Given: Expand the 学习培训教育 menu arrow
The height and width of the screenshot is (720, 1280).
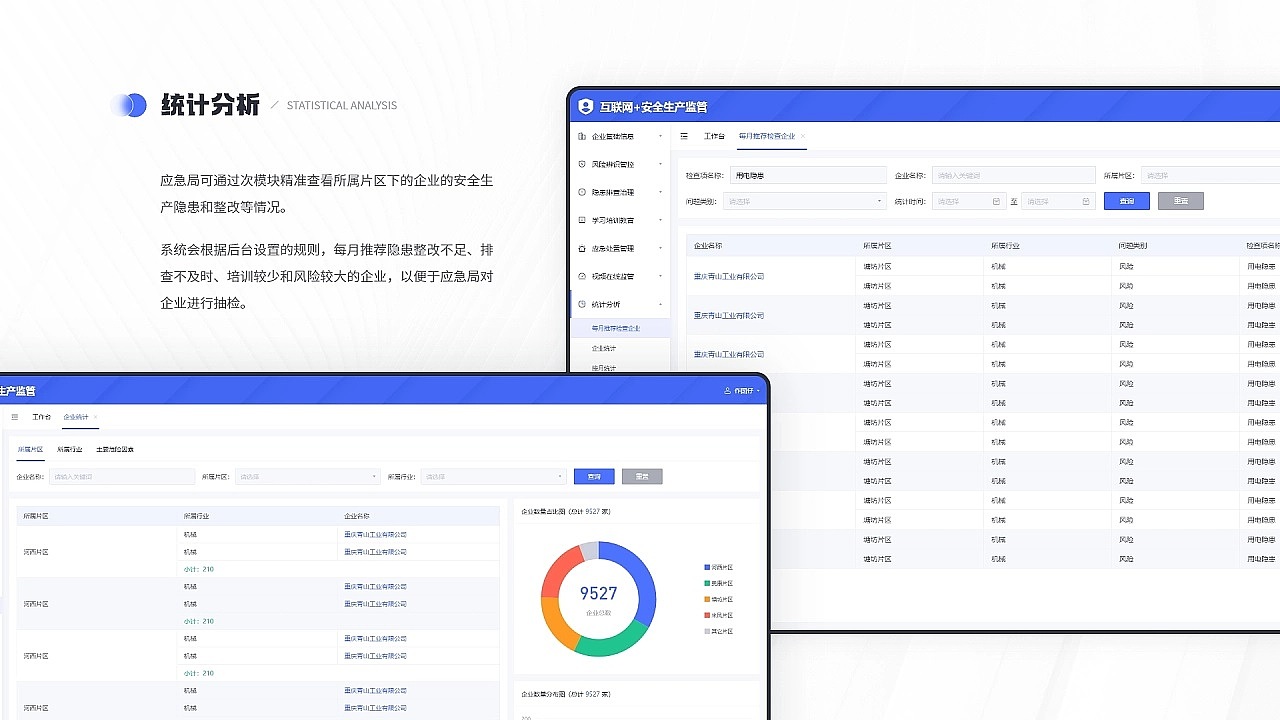Looking at the screenshot, I should [660, 220].
